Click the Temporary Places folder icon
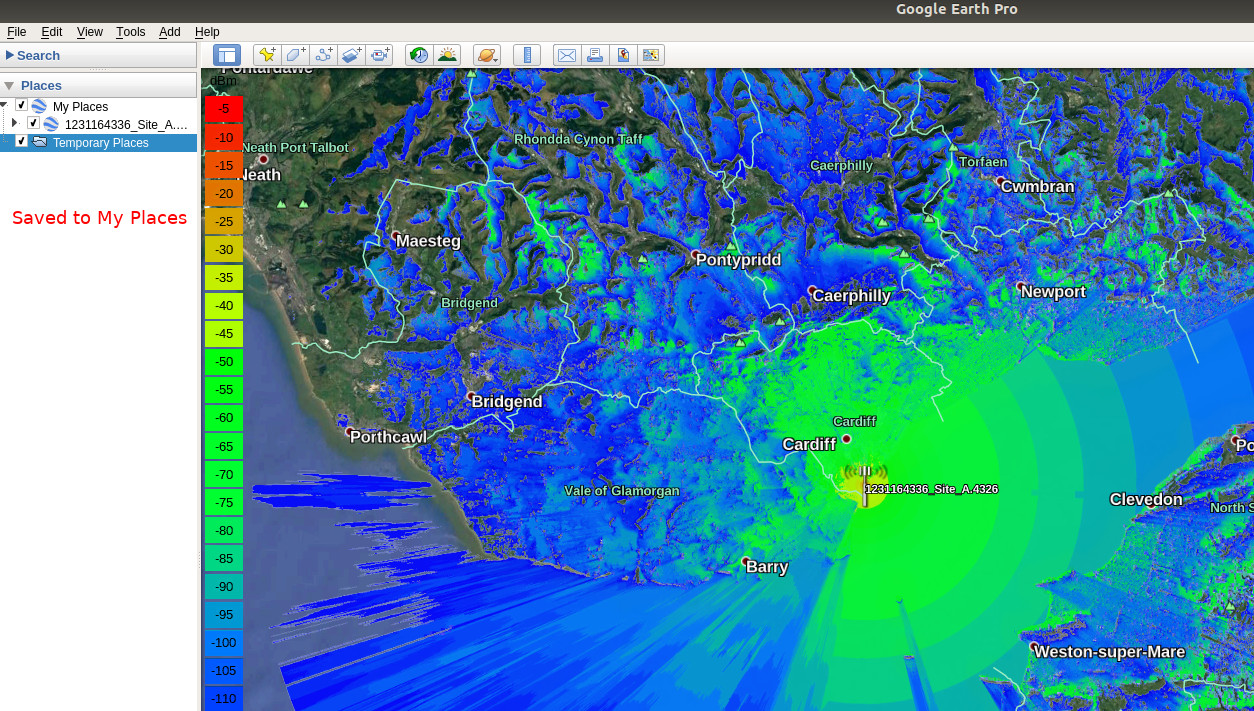 (40, 142)
